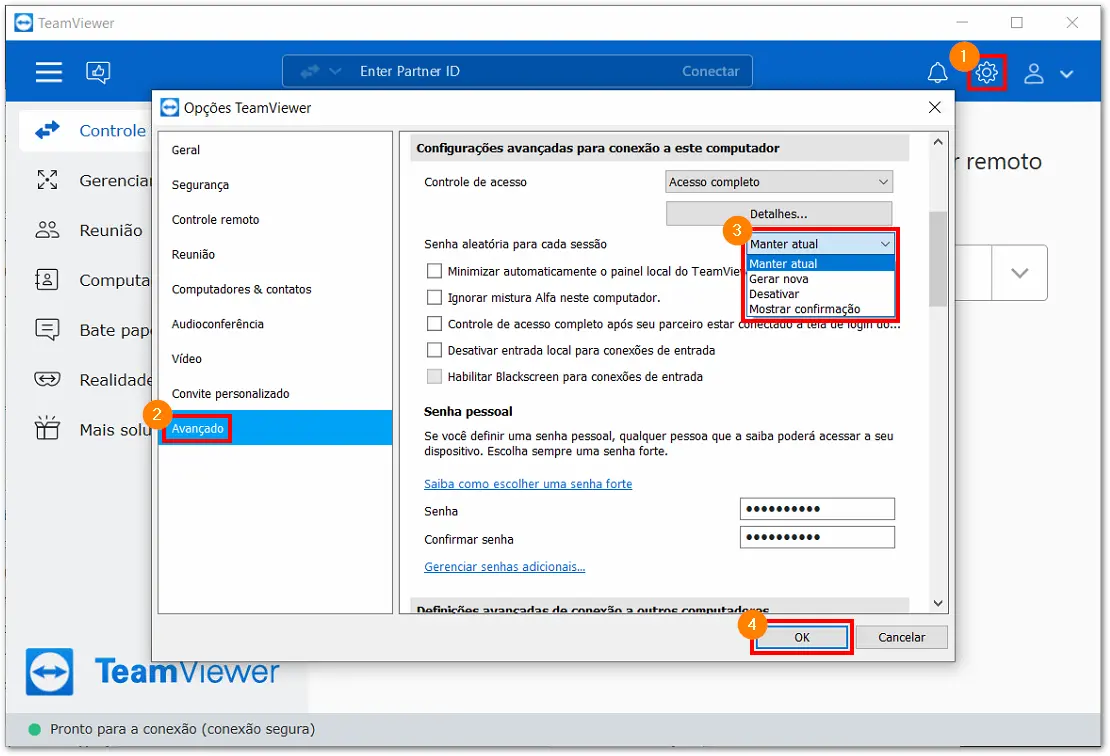
Task: Click the Conectar button
Action: coord(710,71)
